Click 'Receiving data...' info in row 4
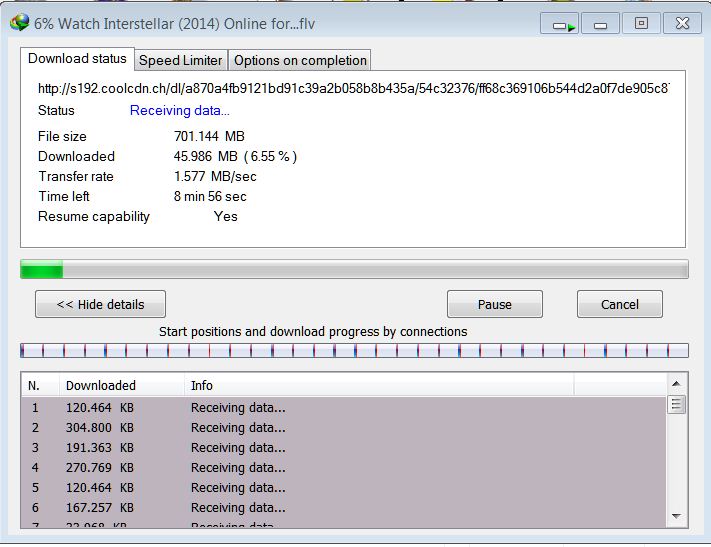The image size is (711, 547). [238, 468]
